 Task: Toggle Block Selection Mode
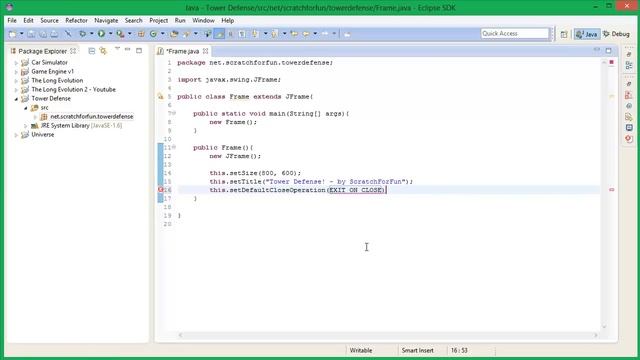click(x=231, y=34)
